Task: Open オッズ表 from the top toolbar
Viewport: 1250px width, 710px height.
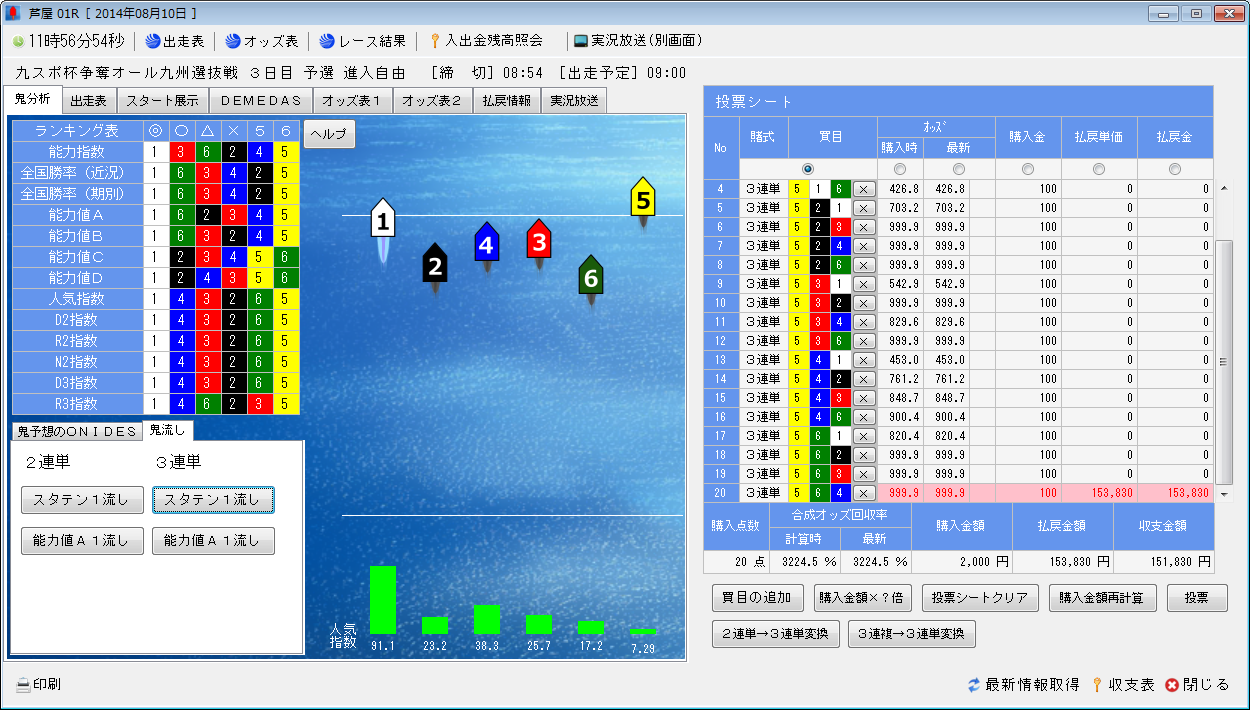Action: coord(261,41)
